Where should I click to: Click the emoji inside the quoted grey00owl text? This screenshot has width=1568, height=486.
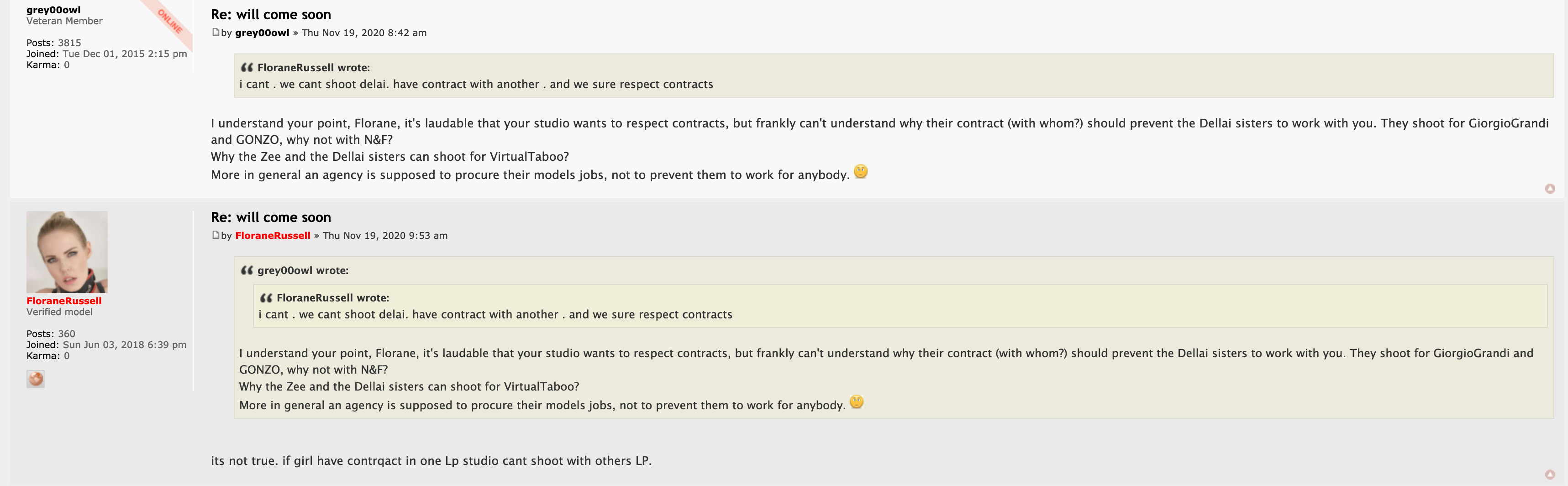click(x=857, y=402)
